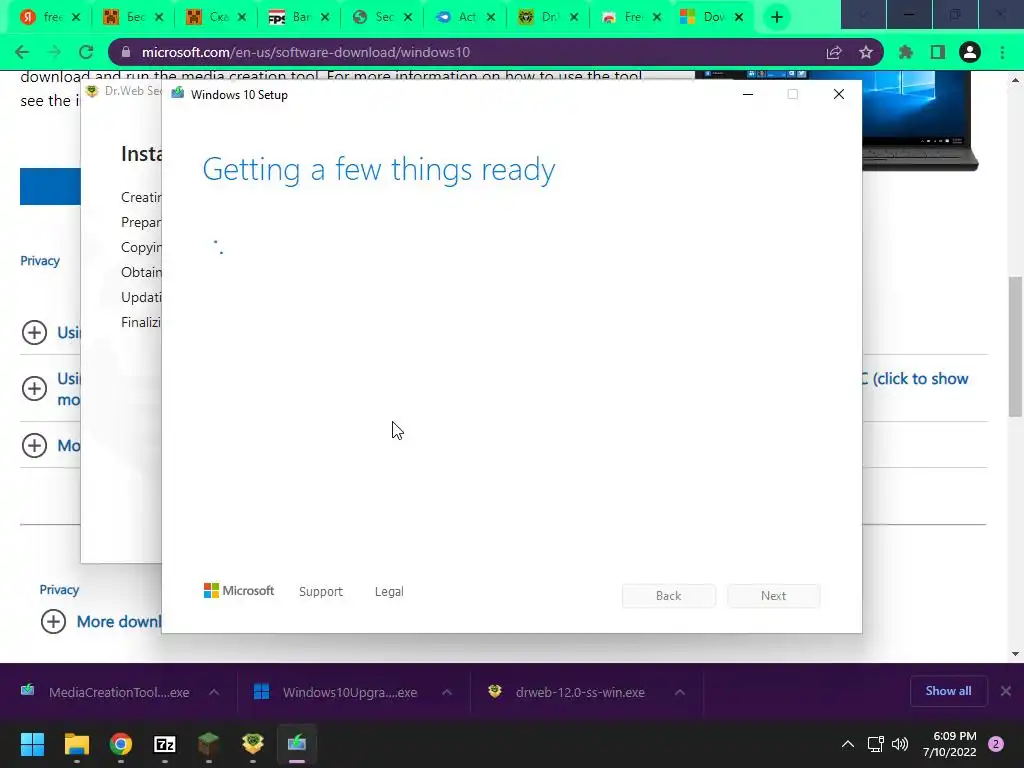Click the lower Privacy link on webpage

(x=59, y=590)
